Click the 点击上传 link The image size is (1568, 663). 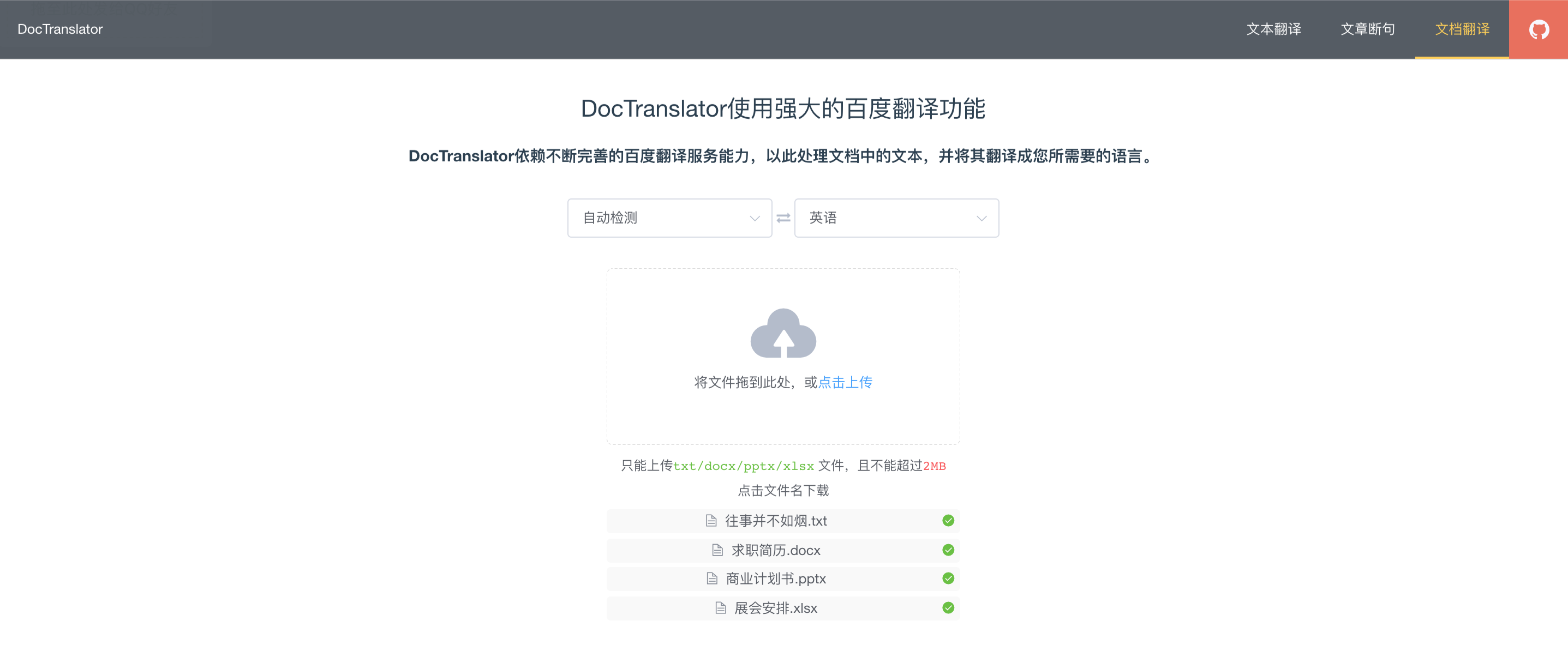click(x=845, y=382)
